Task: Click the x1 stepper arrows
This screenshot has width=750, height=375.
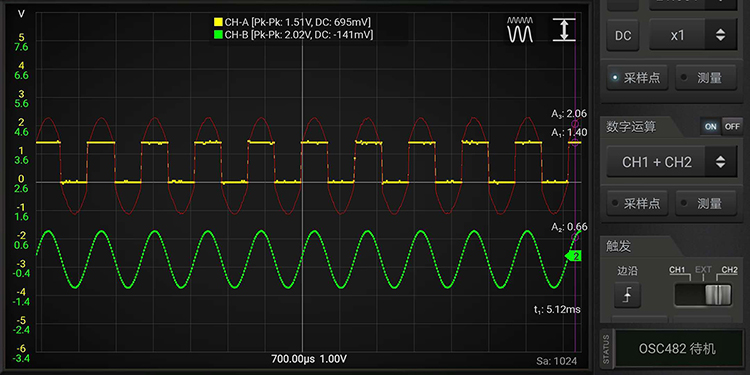Action: coord(720,35)
